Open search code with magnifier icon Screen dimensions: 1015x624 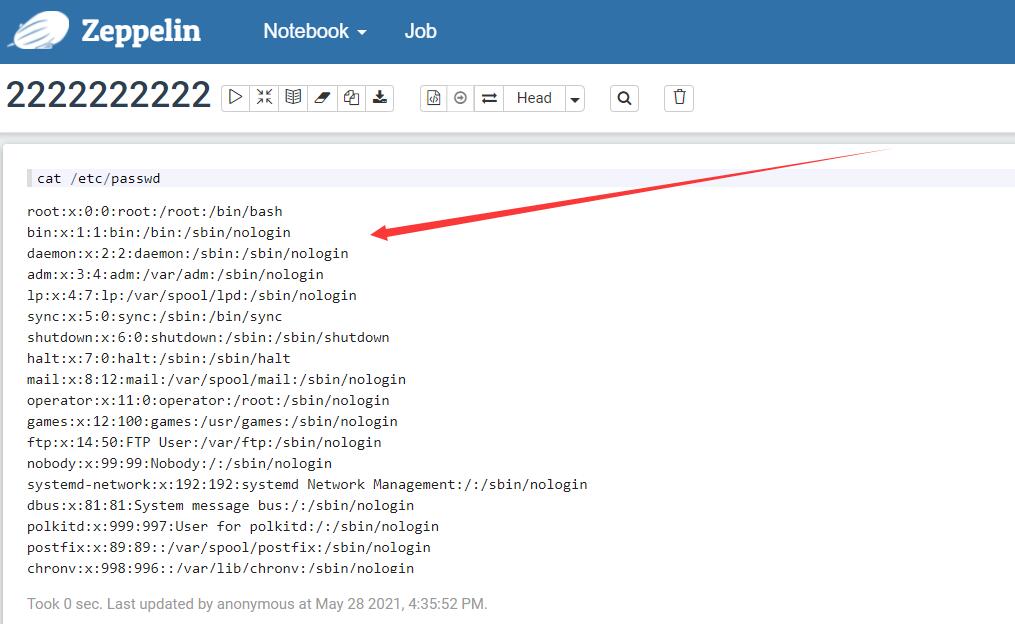pyautogui.click(x=624, y=98)
